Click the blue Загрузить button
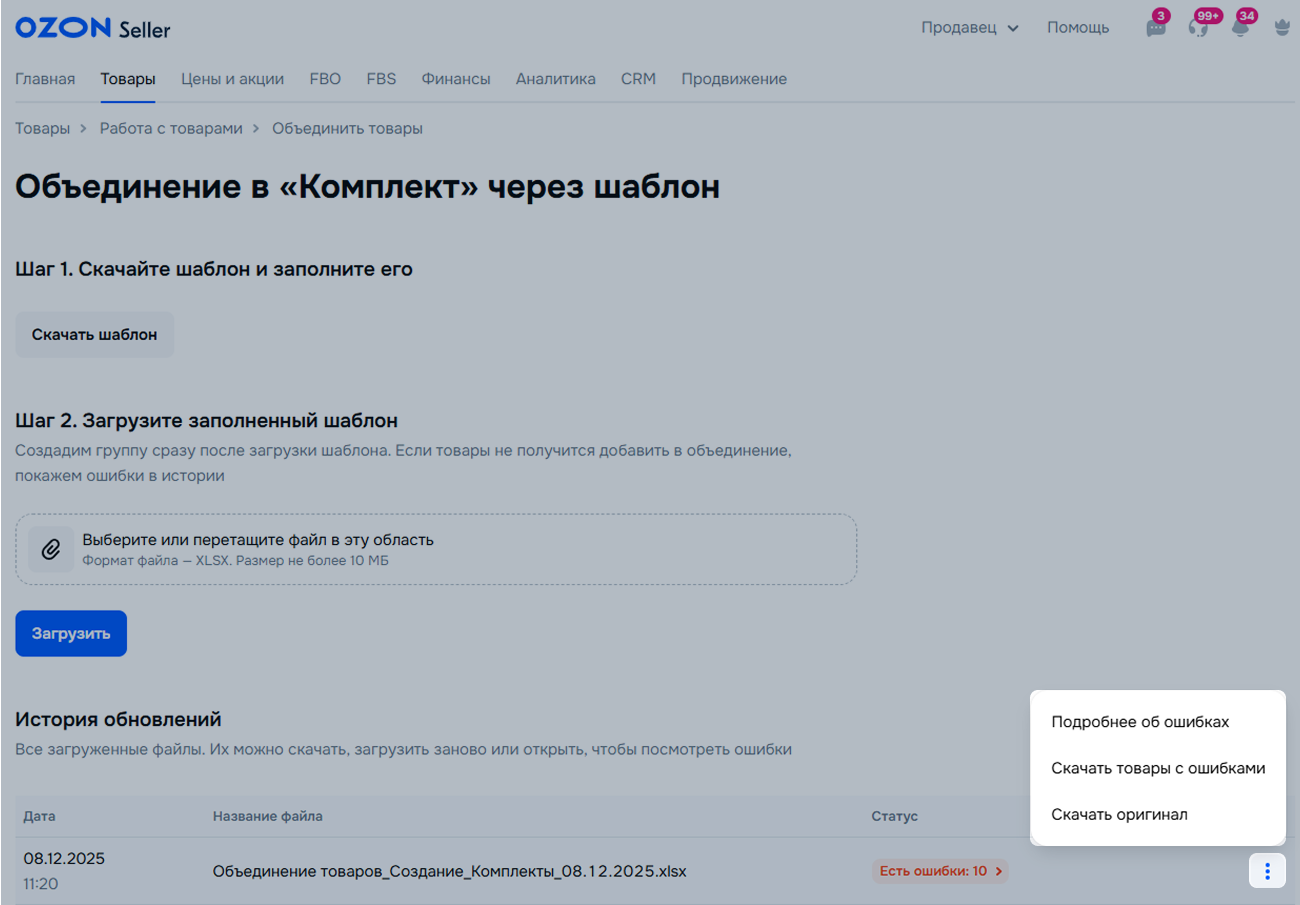The width and height of the screenshot is (1300, 905). pos(71,633)
